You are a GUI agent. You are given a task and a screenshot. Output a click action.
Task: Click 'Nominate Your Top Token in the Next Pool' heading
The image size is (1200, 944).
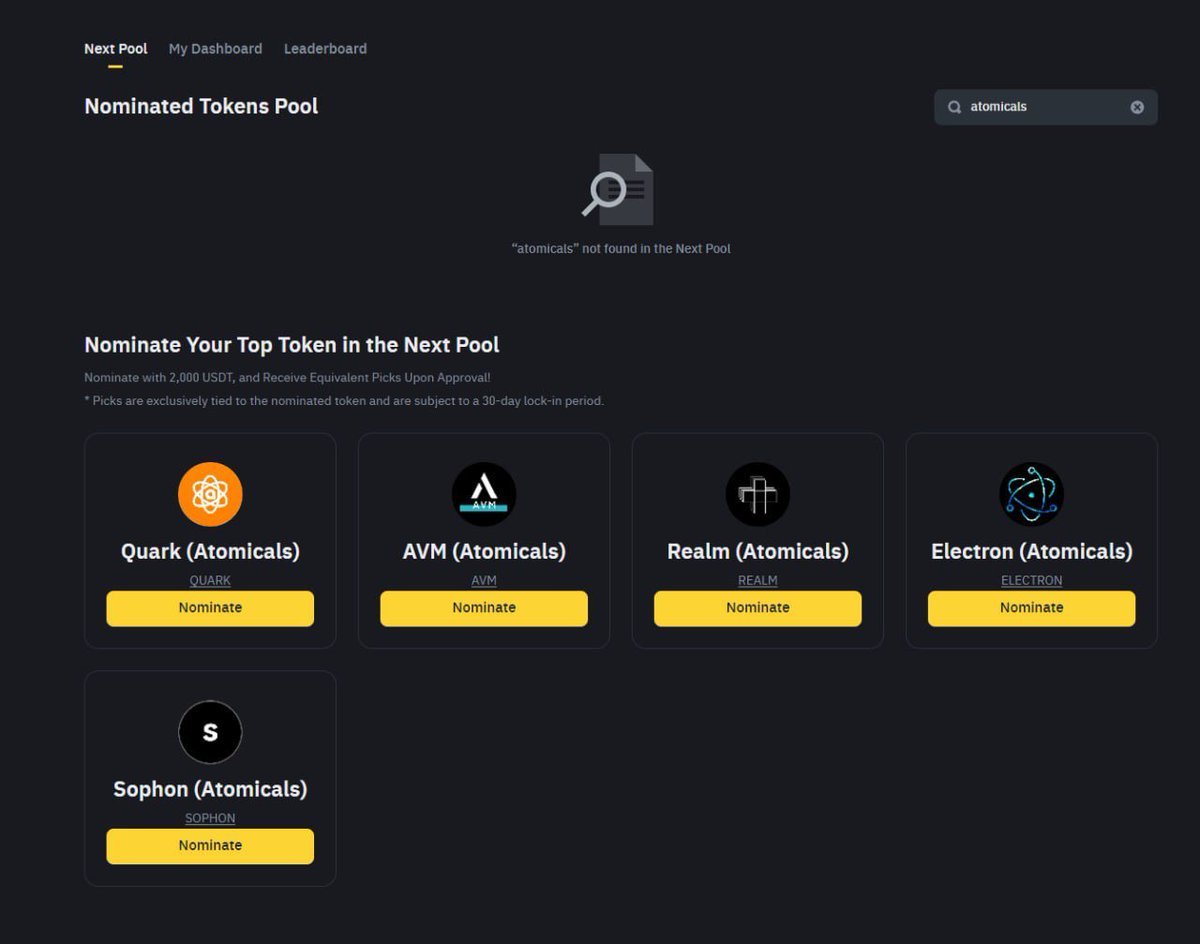(292, 345)
